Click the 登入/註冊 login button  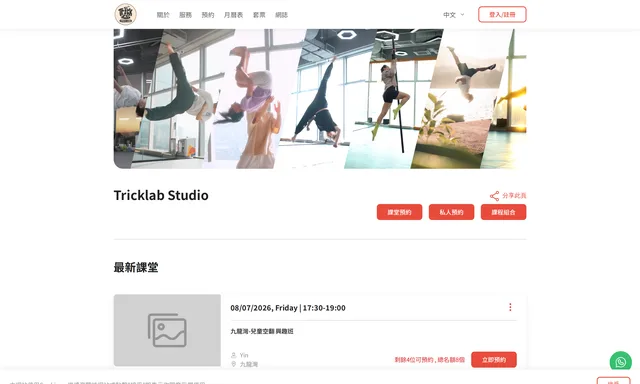click(x=502, y=14)
